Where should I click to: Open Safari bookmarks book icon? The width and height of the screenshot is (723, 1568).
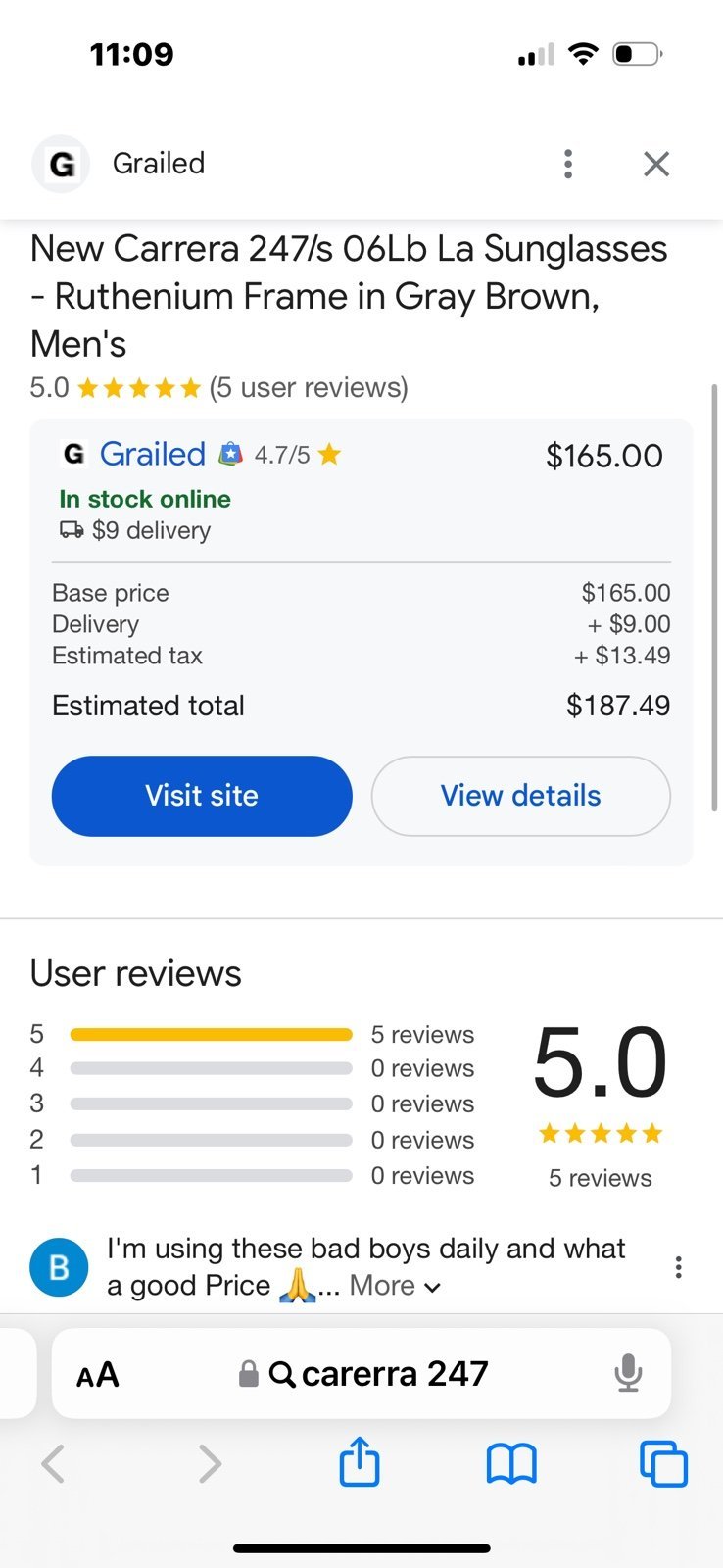coord(511,1464)
